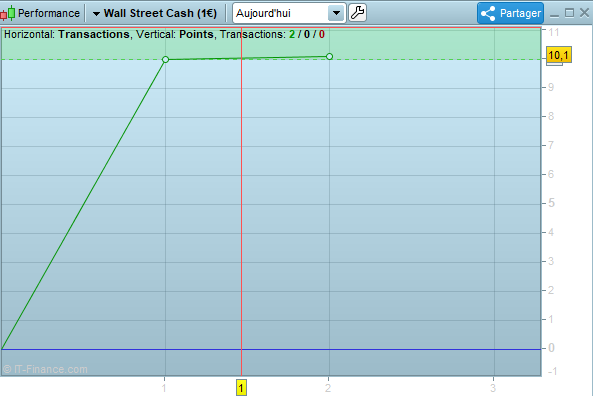Close the Performance window
This screenshot has height=396, width=593.
tap(584, 13)
